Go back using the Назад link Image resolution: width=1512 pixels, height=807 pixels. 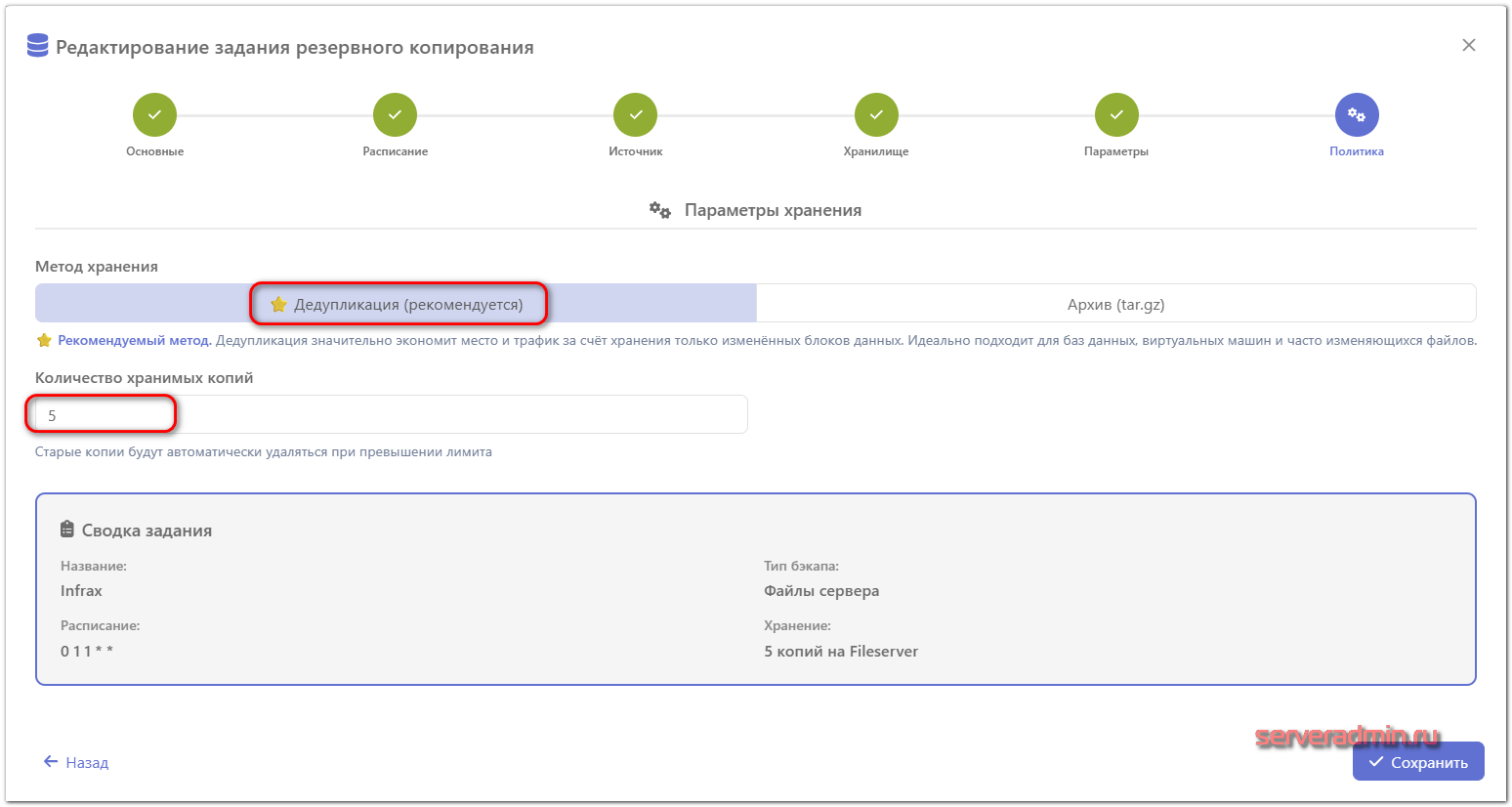coord(76,762)
